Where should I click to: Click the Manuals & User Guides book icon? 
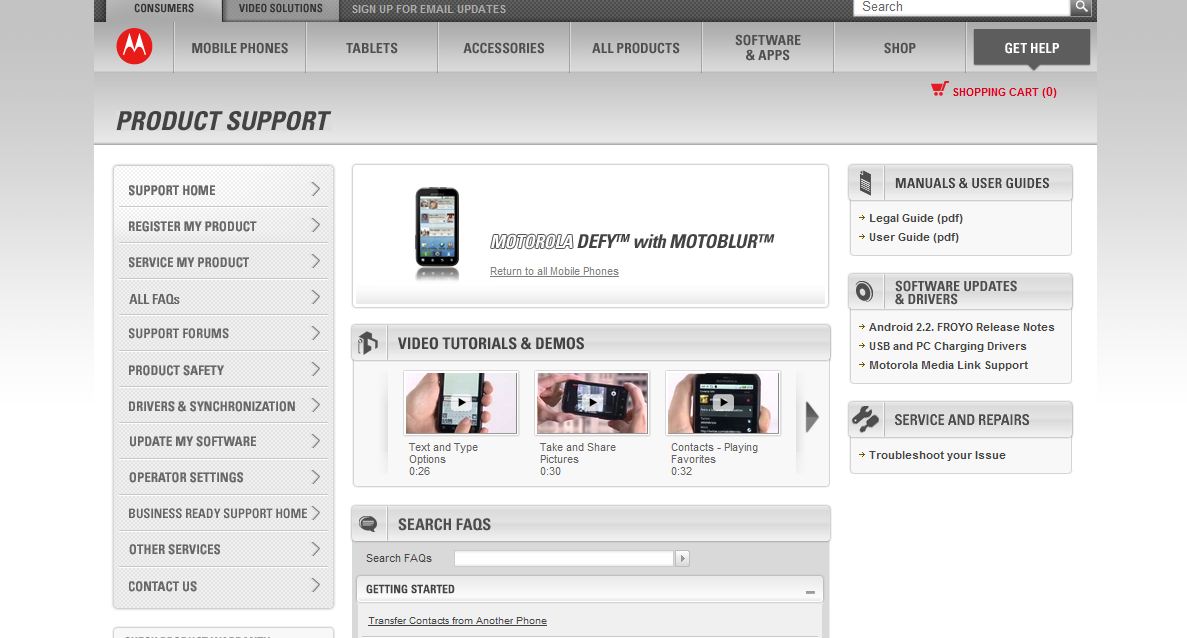click(866, 183)
